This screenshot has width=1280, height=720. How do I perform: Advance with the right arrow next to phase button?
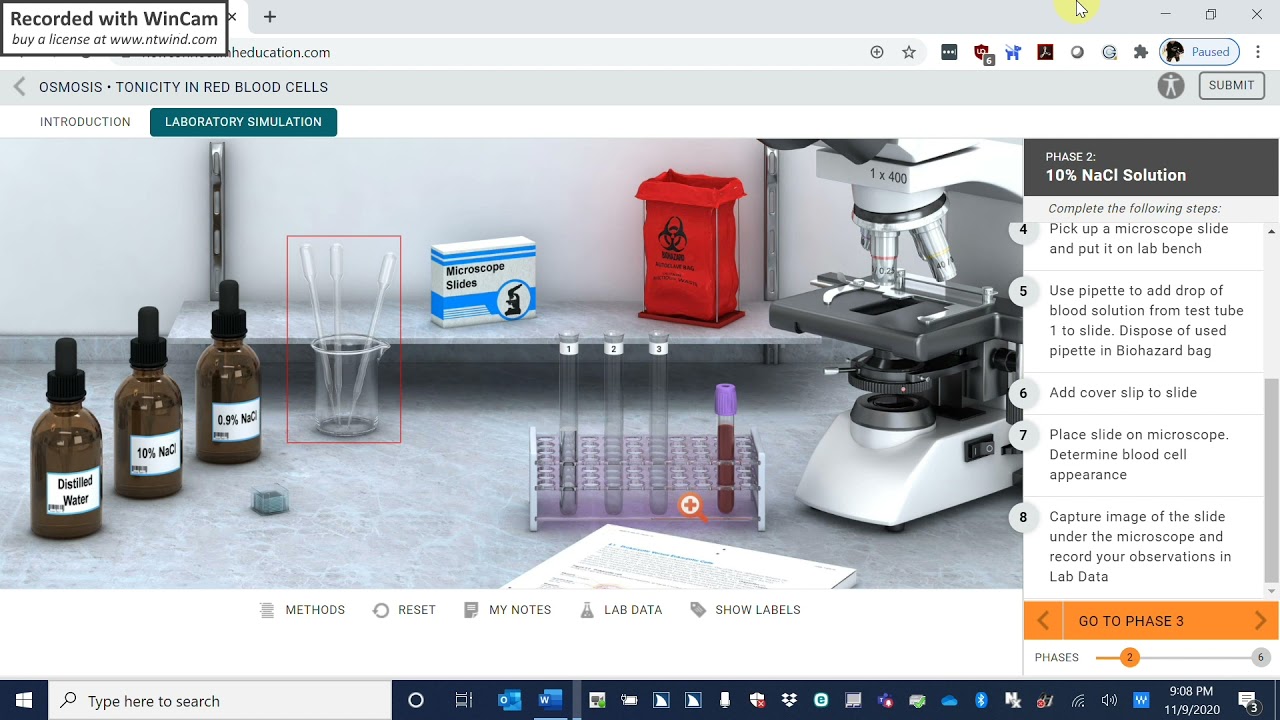1260,621
